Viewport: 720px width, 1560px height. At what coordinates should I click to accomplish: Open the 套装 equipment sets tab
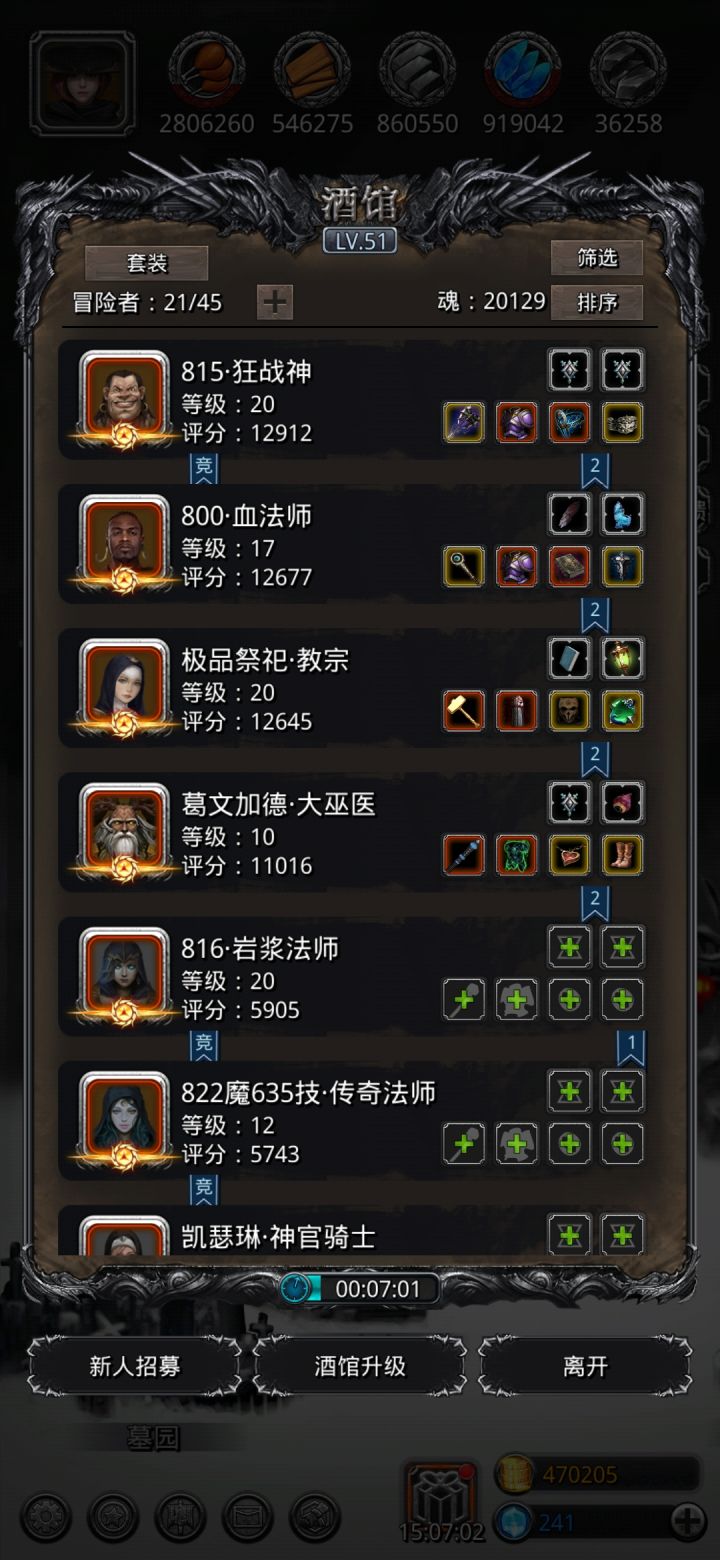pyautogui.click(x=147, y=263)
